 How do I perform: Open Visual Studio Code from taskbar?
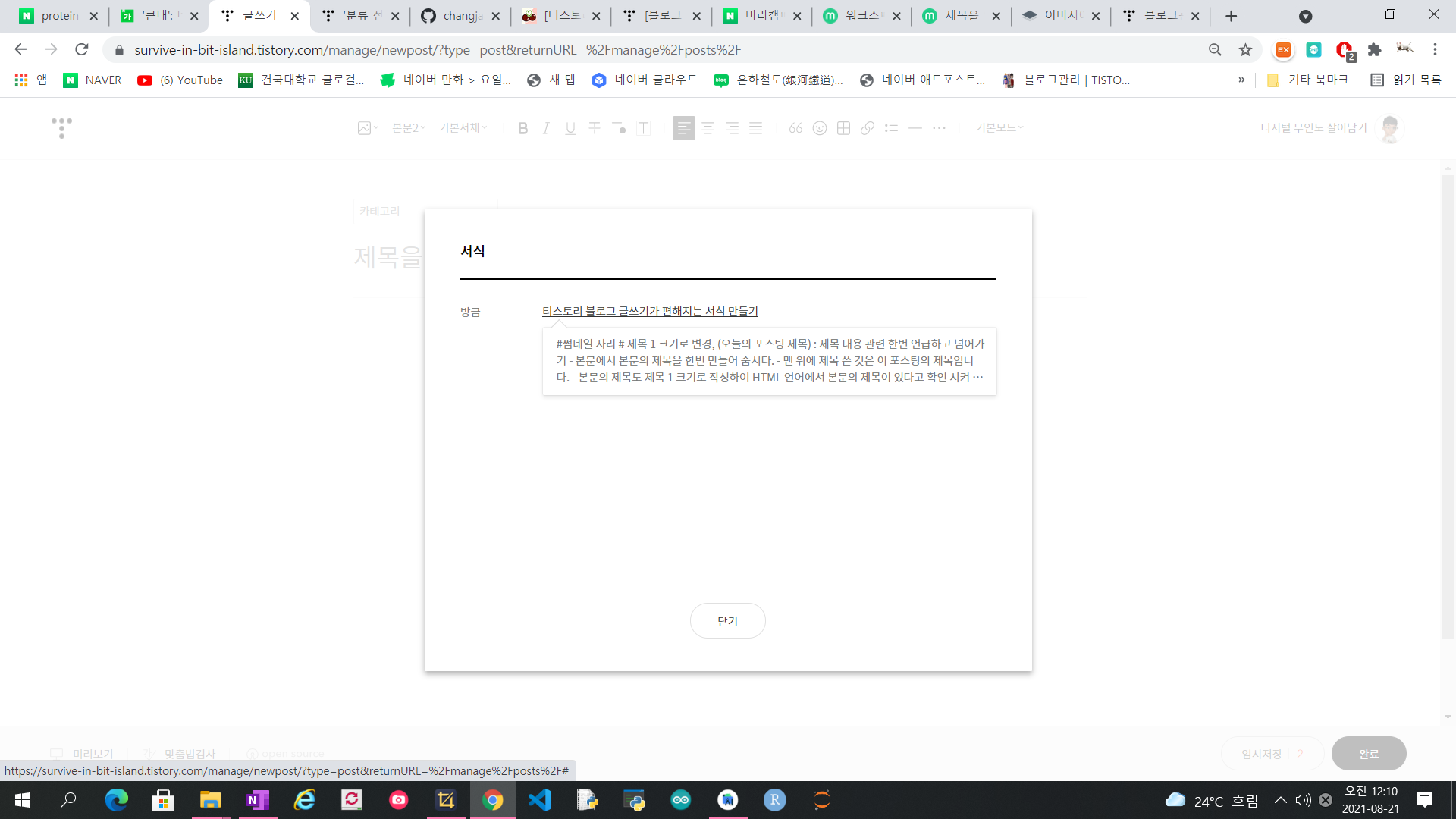[x=540, y=800]
